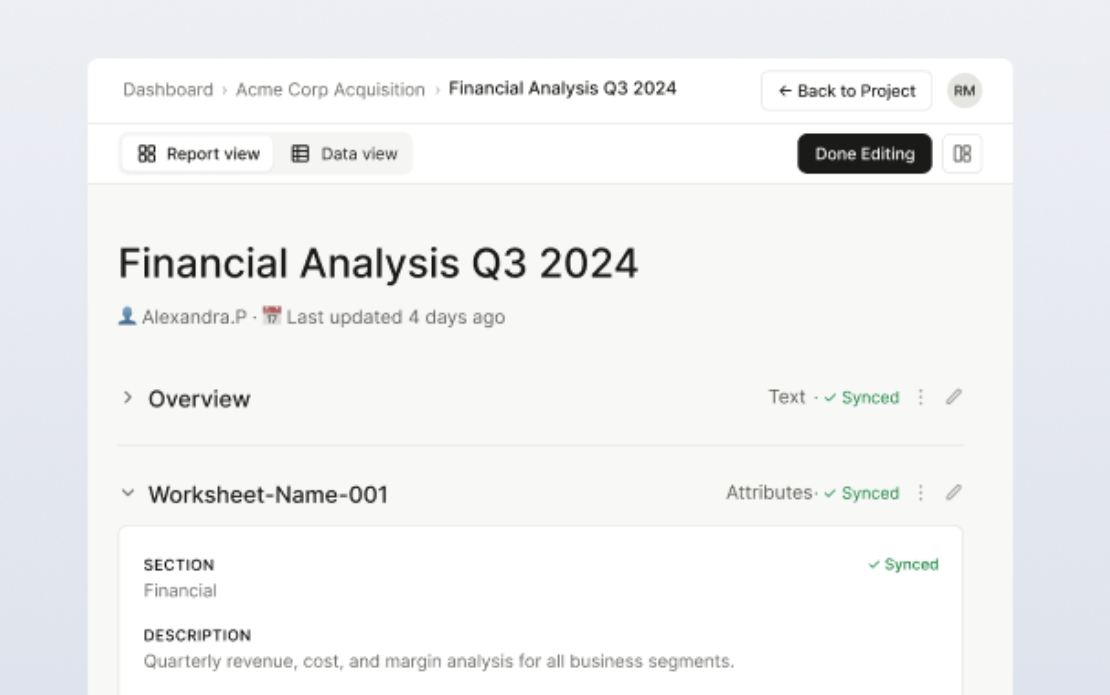This screenshot has height=695, width=1110.
Task: Click the Done Editing button
Action: pos(864,154)
